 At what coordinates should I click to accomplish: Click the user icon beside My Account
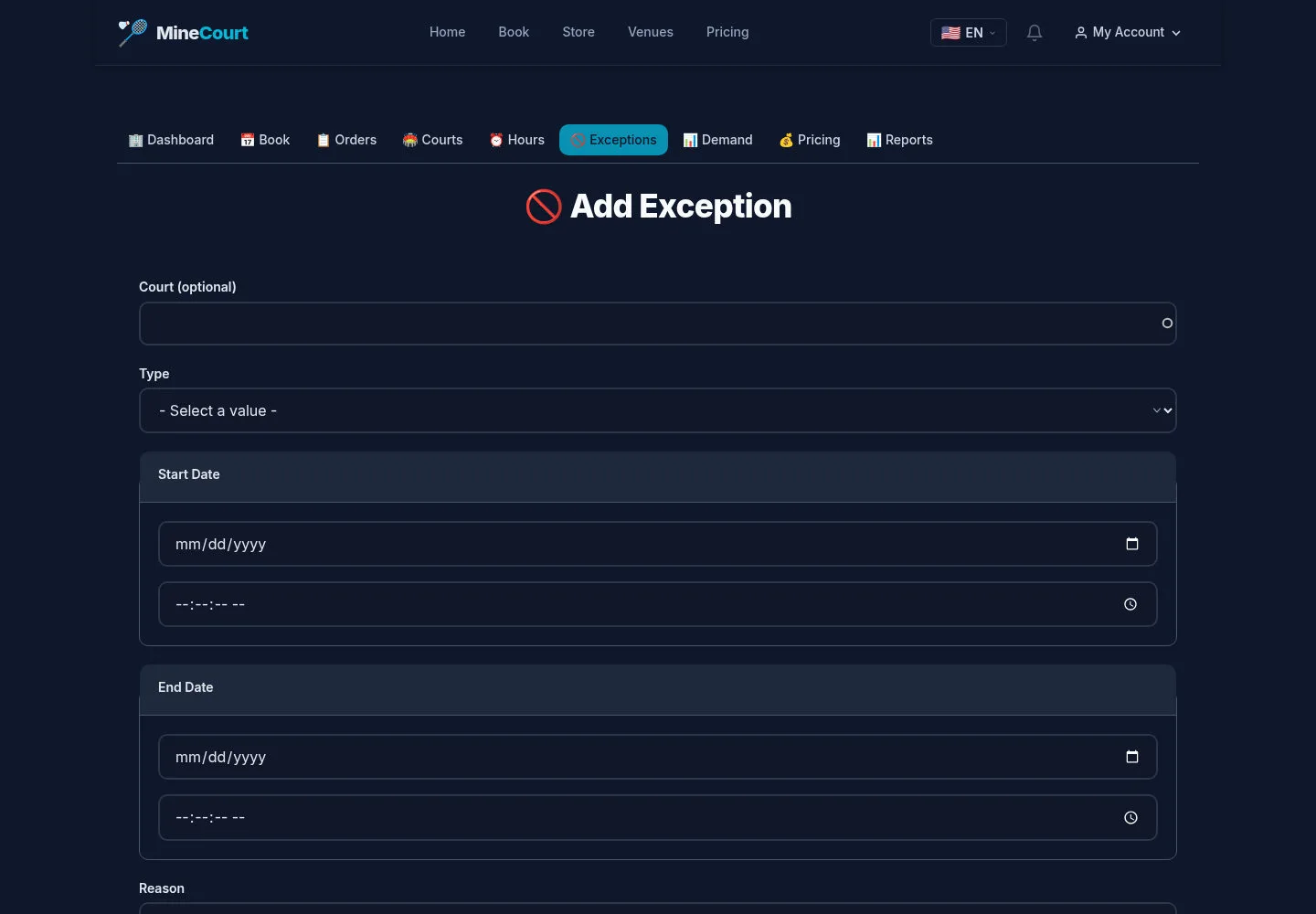[x=1081, y=33]
